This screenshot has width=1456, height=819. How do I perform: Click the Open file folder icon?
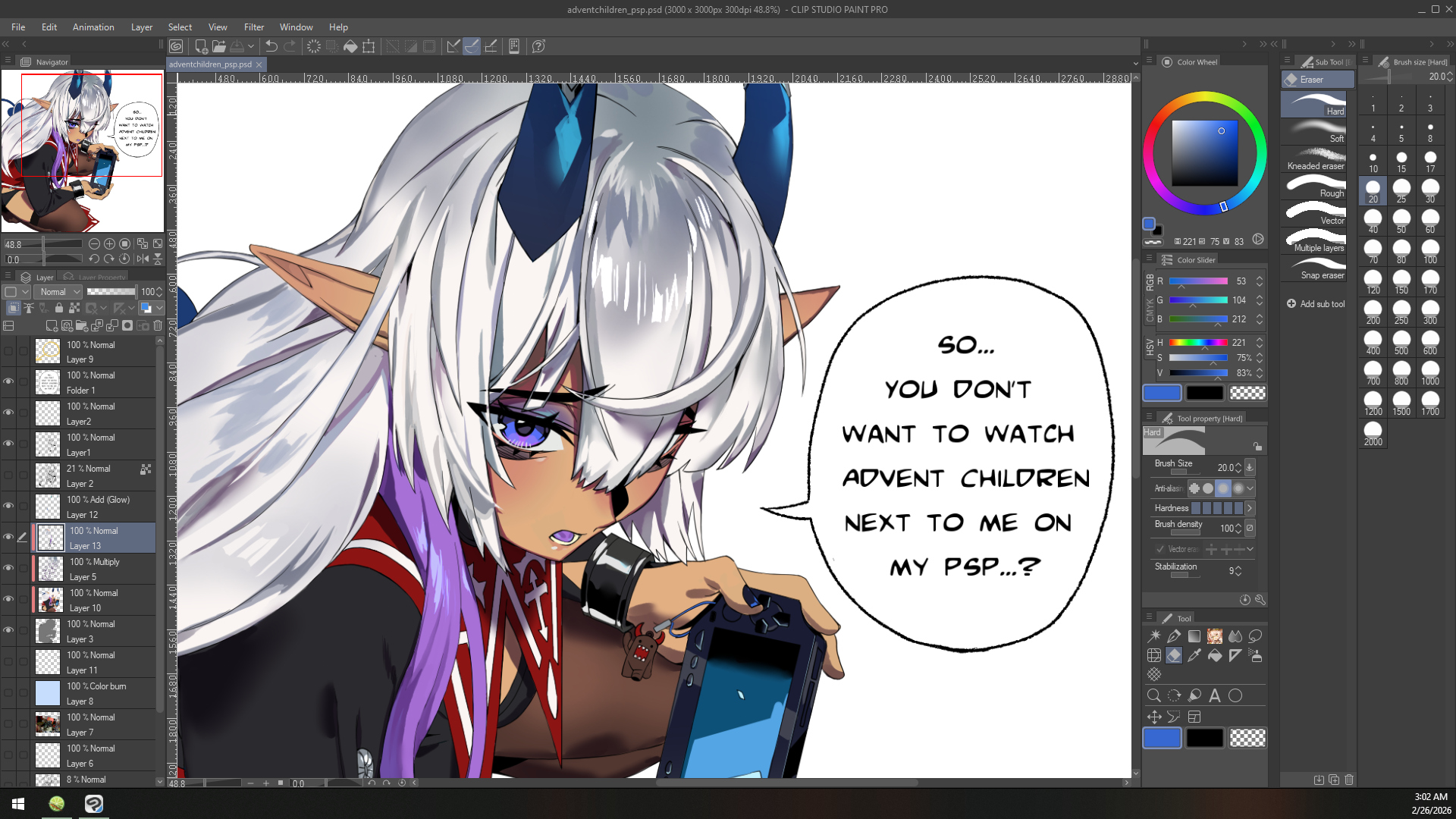pos(219,46)
